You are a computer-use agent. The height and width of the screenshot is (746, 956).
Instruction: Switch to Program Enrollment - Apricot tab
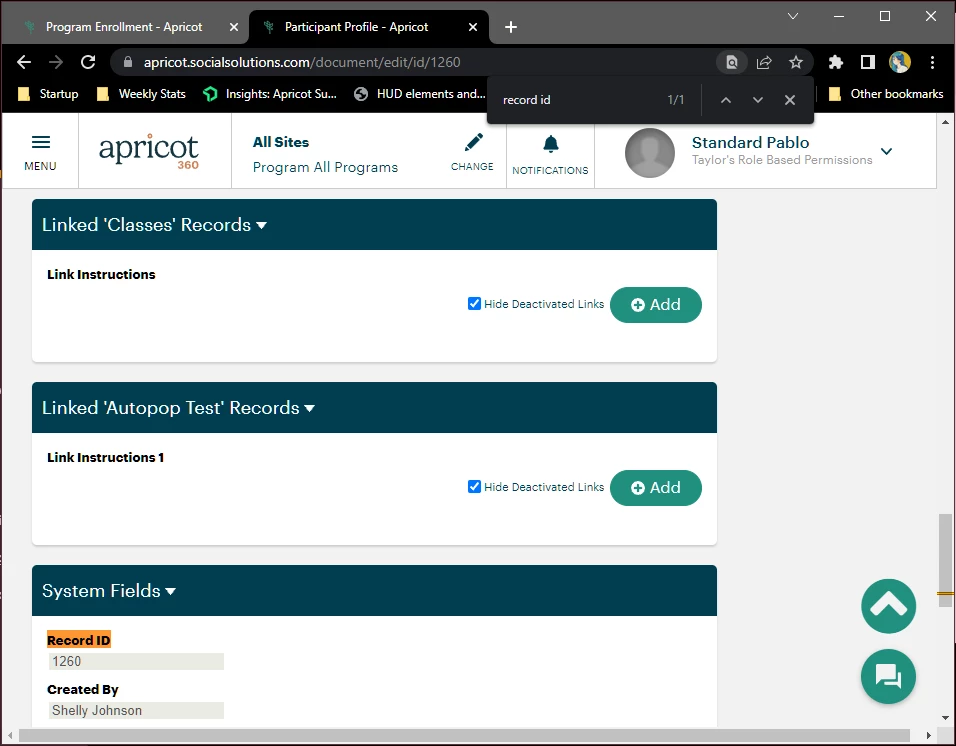pos(125,27)
